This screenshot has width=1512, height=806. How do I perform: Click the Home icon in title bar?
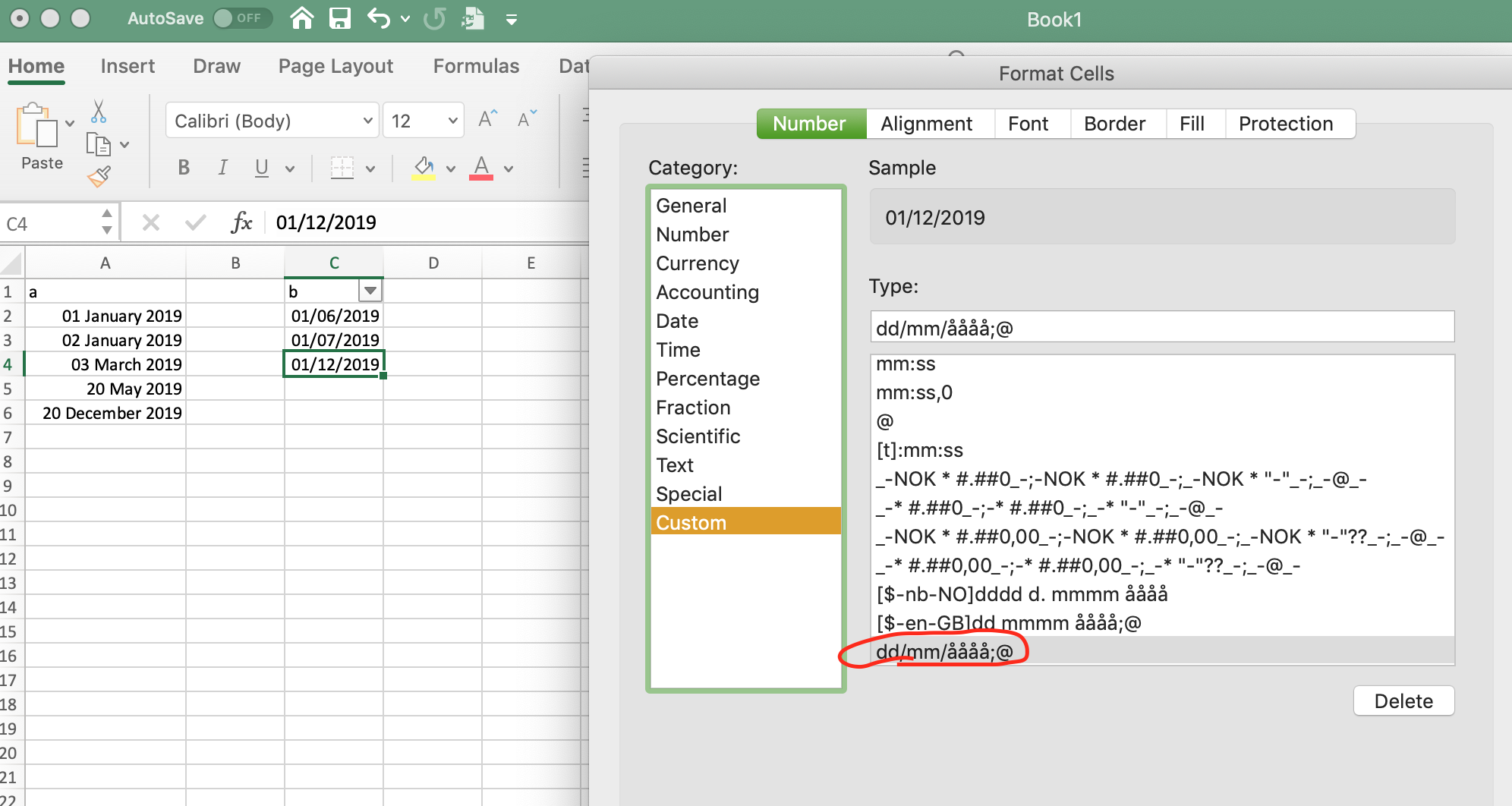[302, 17]
